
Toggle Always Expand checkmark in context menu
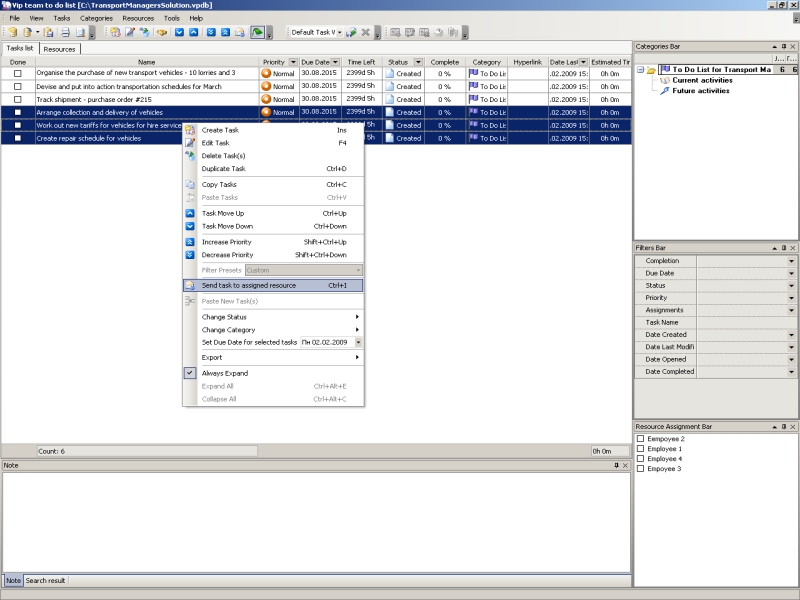190,373
